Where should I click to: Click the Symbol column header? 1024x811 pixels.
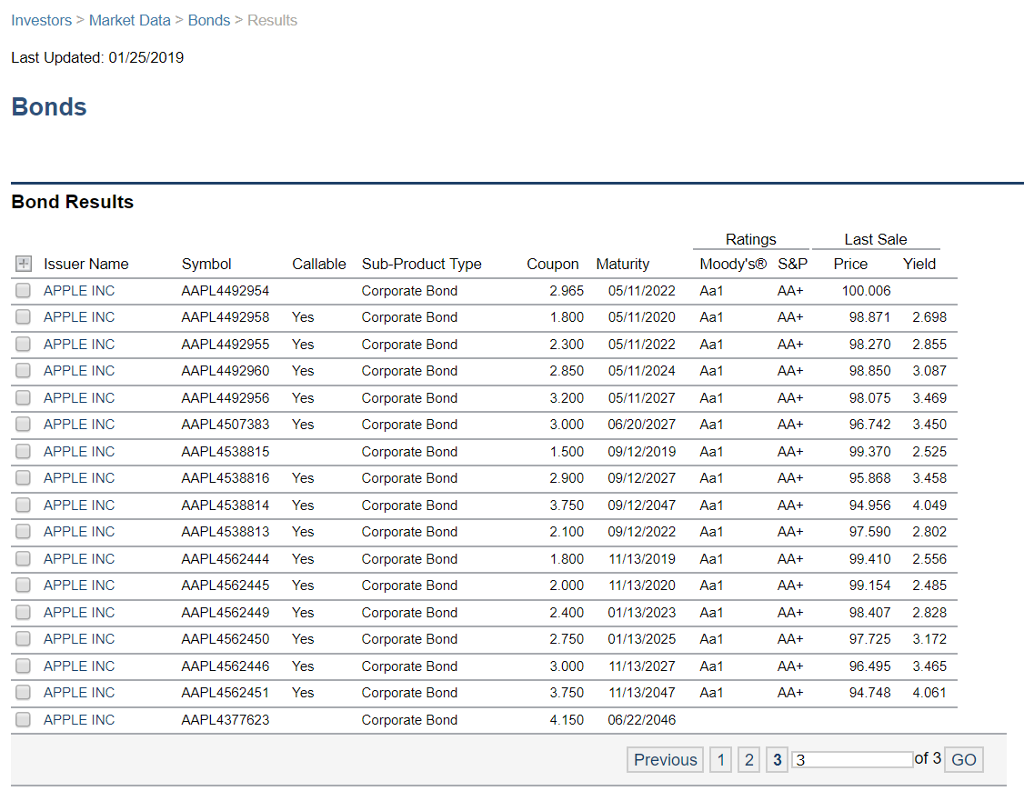206,264
